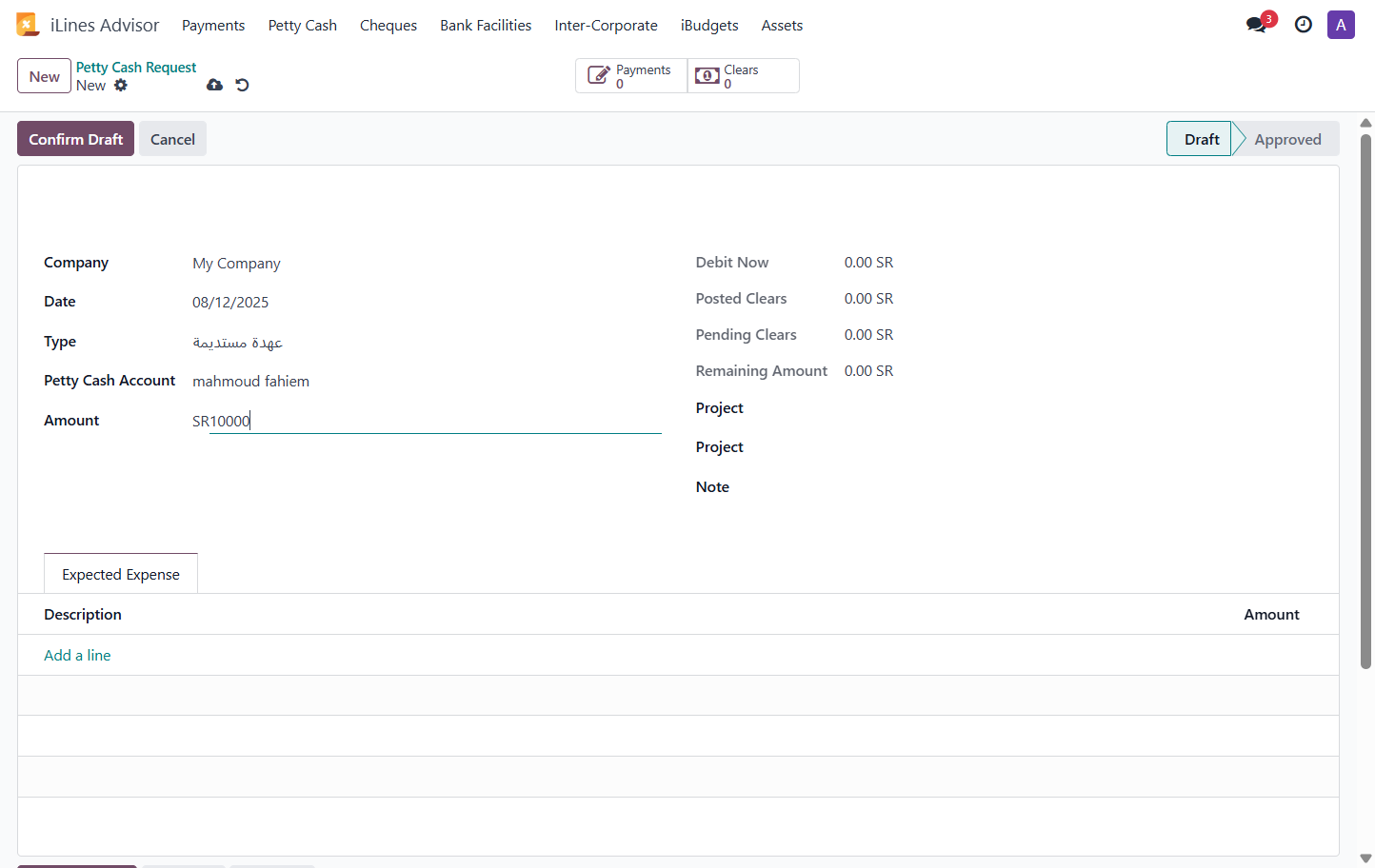The height and width of the screenshot is (868, 1375).
Task: Click the Cancel button
Action: point(172,139)
